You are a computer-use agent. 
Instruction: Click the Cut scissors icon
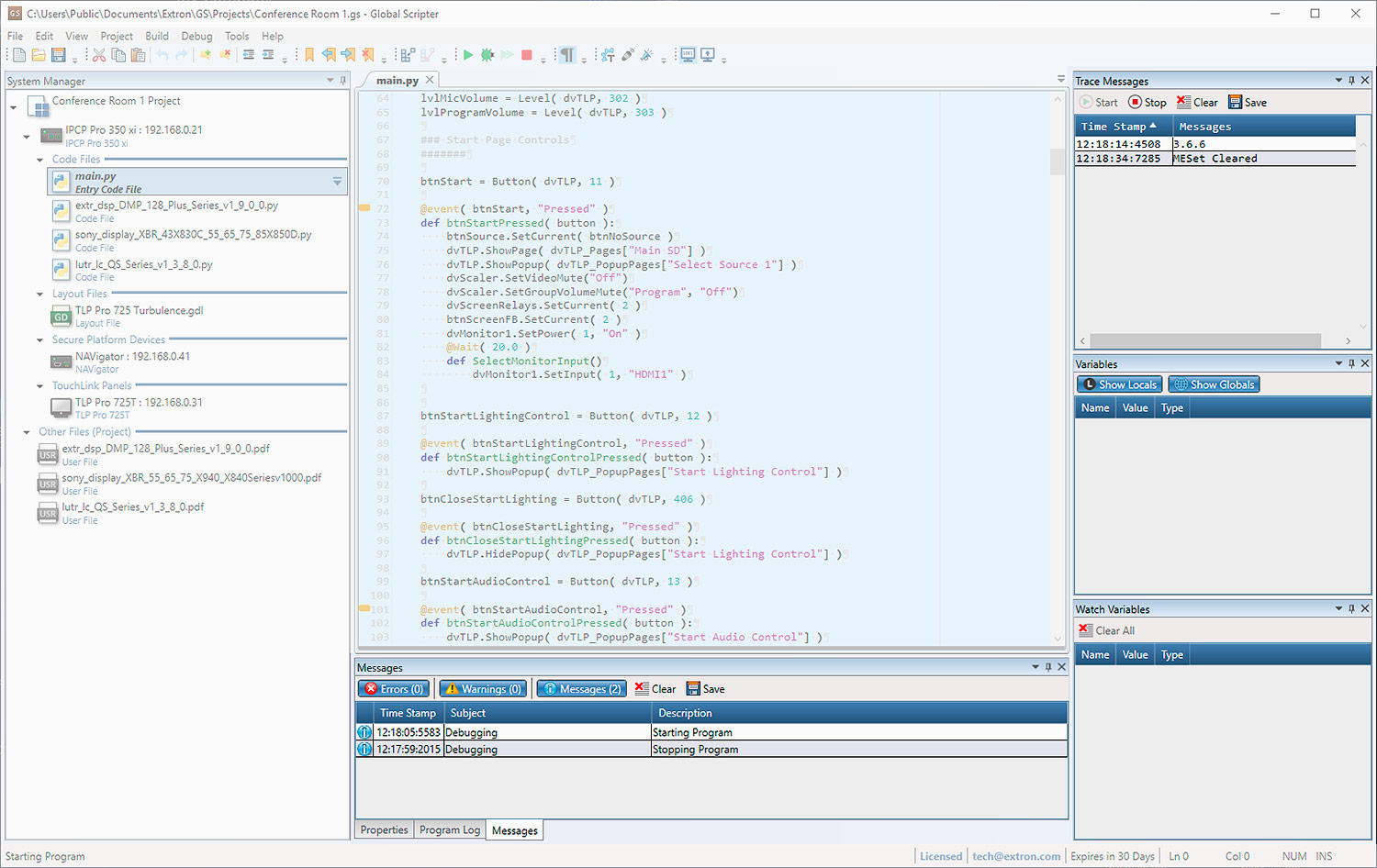tap(99, 55)
